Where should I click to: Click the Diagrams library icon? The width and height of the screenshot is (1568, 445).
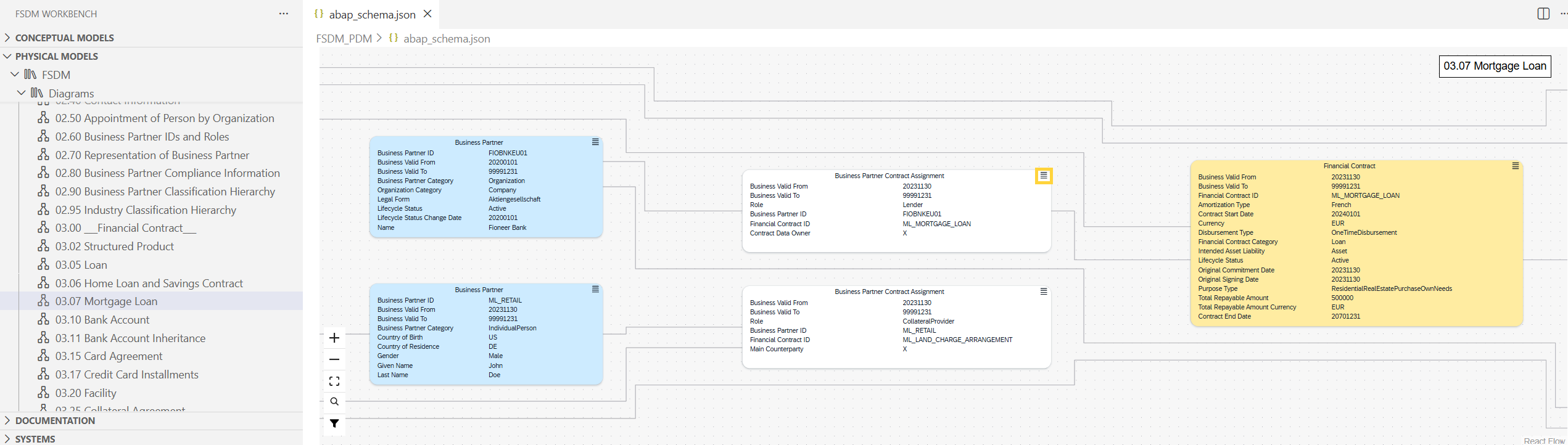coord(37,93)
